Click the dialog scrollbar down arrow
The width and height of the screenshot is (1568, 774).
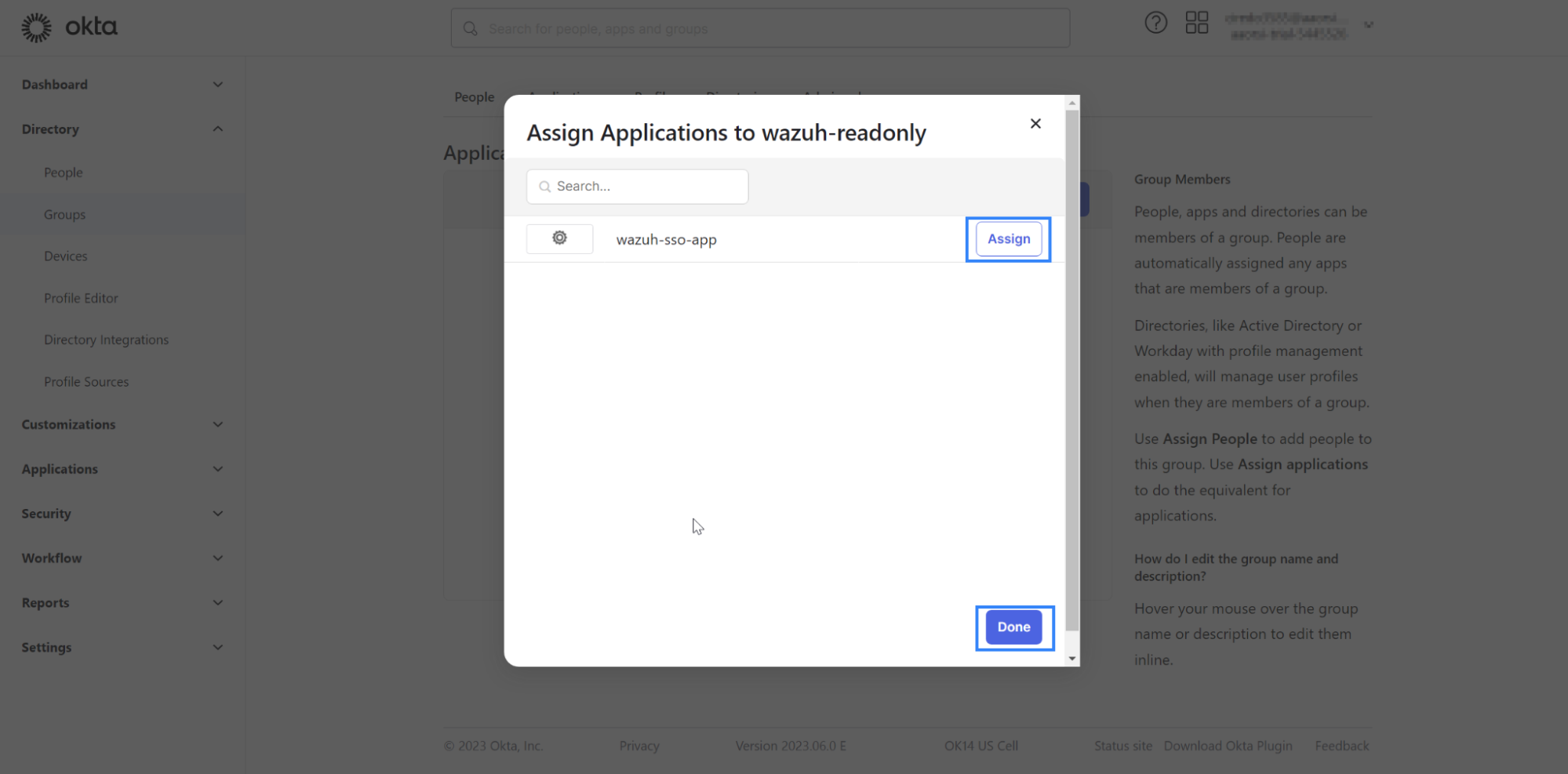coord(1072,659)
